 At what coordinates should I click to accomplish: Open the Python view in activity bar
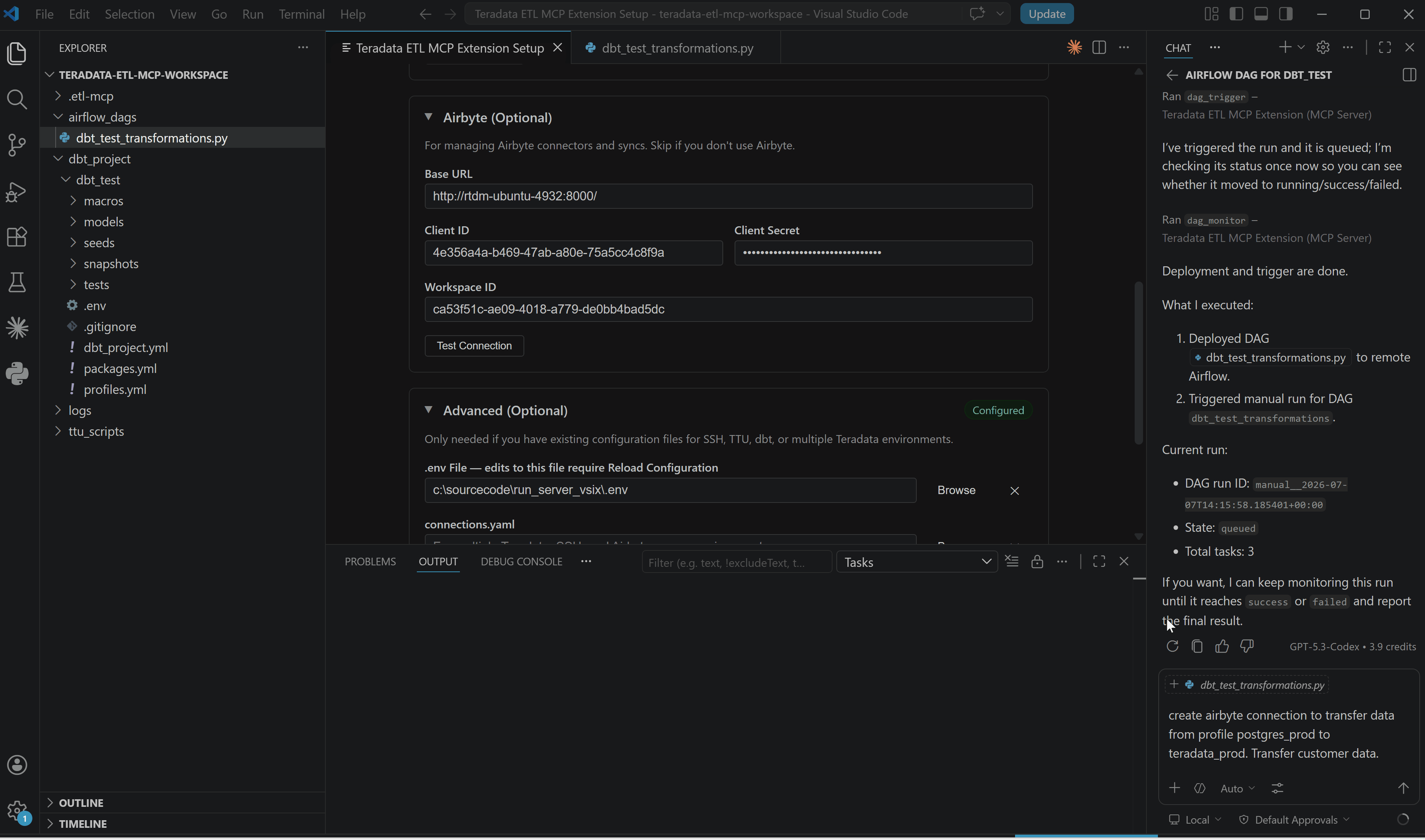click(17, 374)
